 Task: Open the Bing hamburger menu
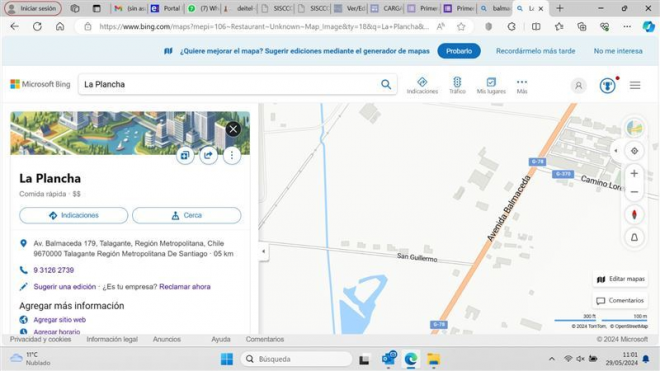635,85
